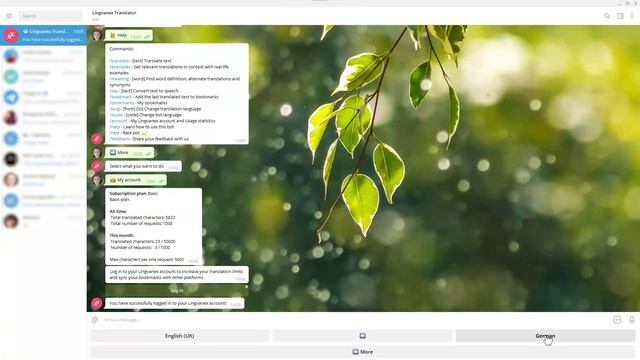Click the Lingvanex avatar in the chat list
Screen dimensions: 640x360
pyautogui.click(x=11, y=36)
